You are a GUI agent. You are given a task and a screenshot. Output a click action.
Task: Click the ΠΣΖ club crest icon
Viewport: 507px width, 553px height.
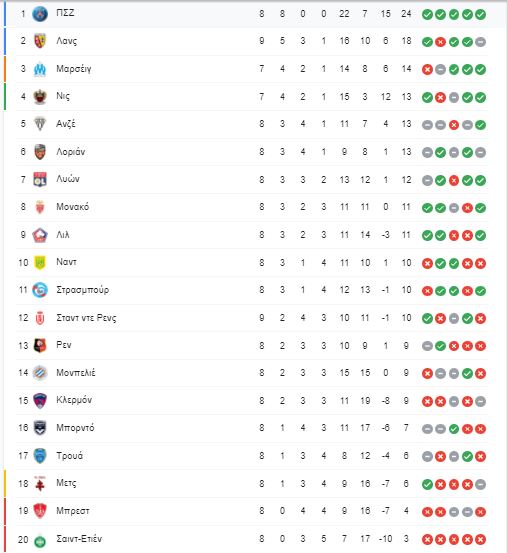point(40,14)
